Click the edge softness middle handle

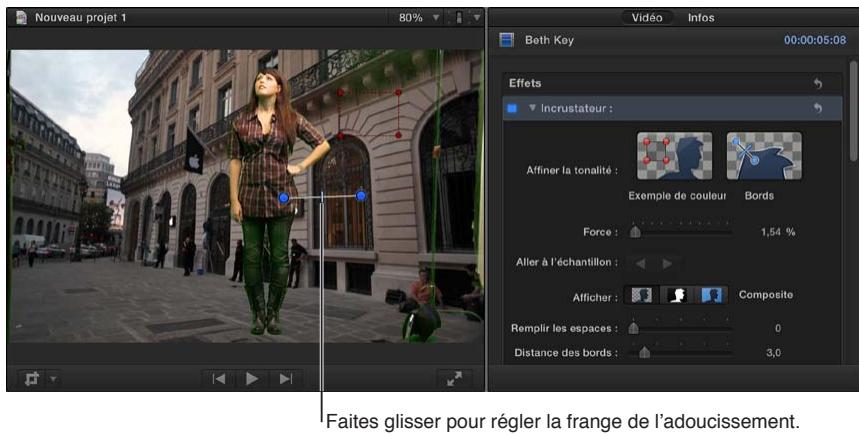[x=322, y=196]
